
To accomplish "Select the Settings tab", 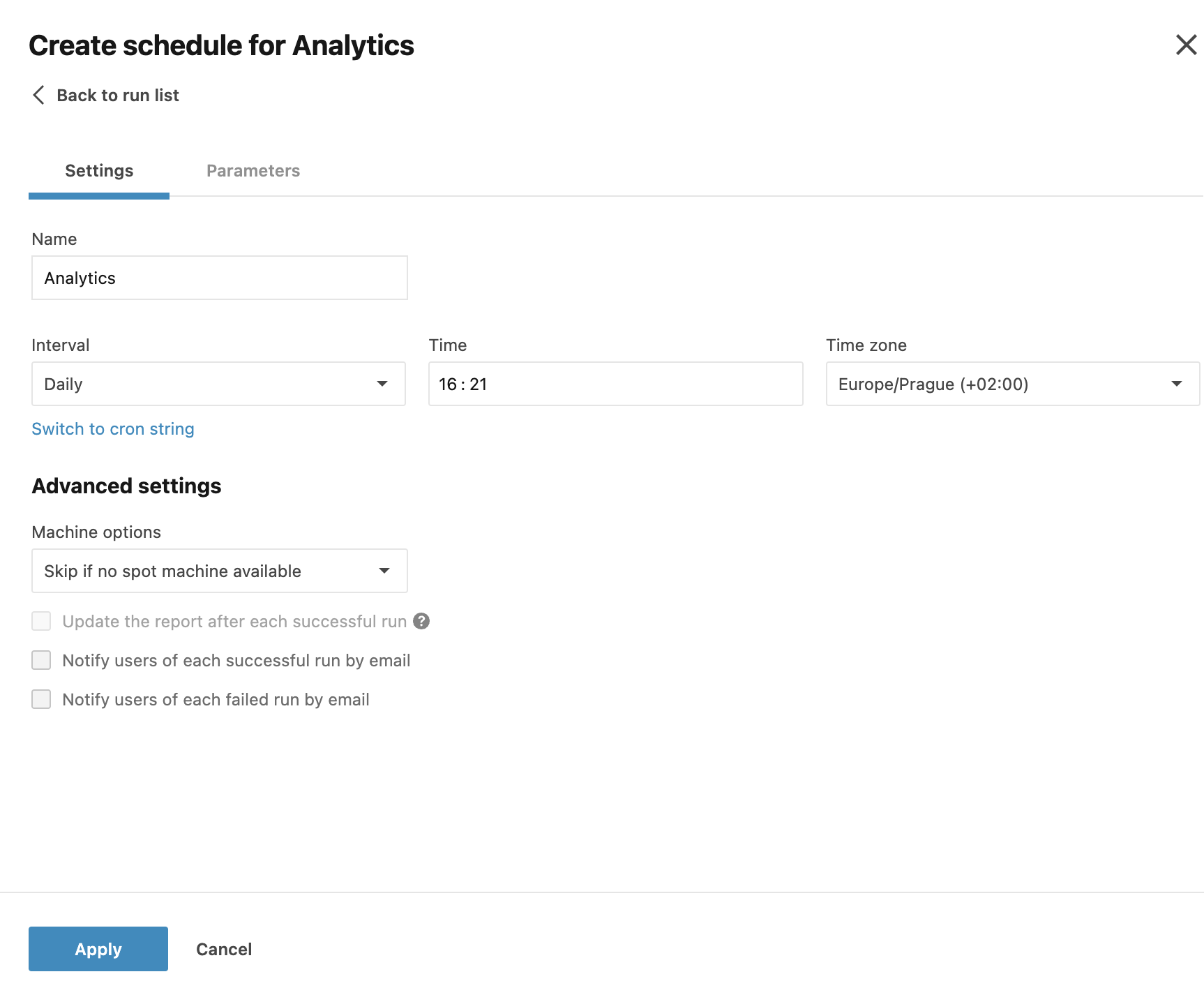I will coord(98,170).
